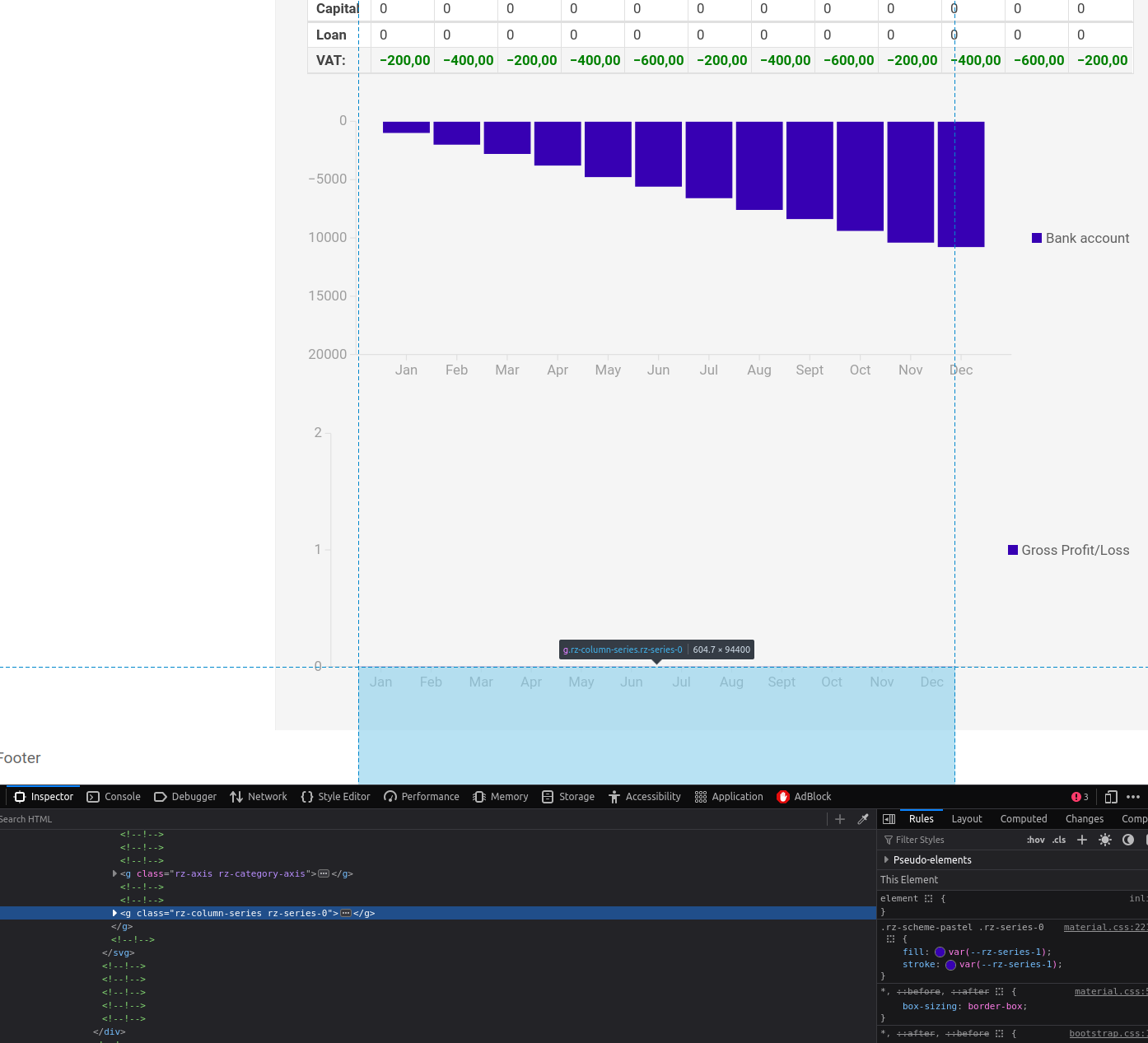
Task: Click the toggle sidebar pane icon
Action: pyautogui.click(x=889, y=819)
